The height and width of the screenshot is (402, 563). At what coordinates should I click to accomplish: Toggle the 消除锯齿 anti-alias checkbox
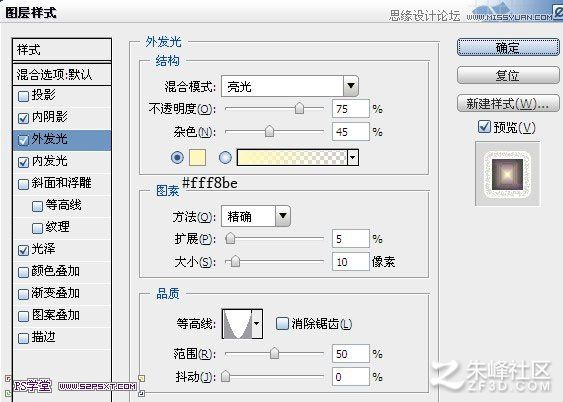click(x=282, y=323)
